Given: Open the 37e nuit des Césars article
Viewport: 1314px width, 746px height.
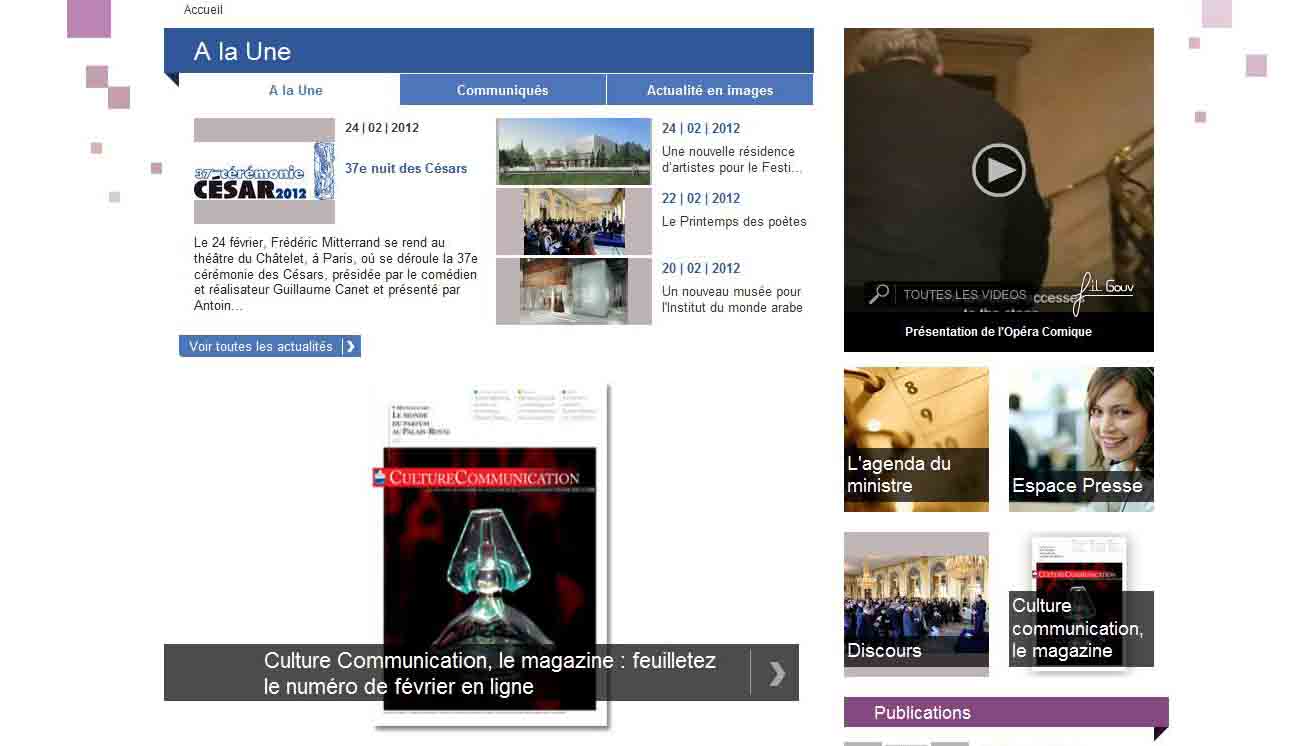Looking at the screenshot, I should pos(405,168).
